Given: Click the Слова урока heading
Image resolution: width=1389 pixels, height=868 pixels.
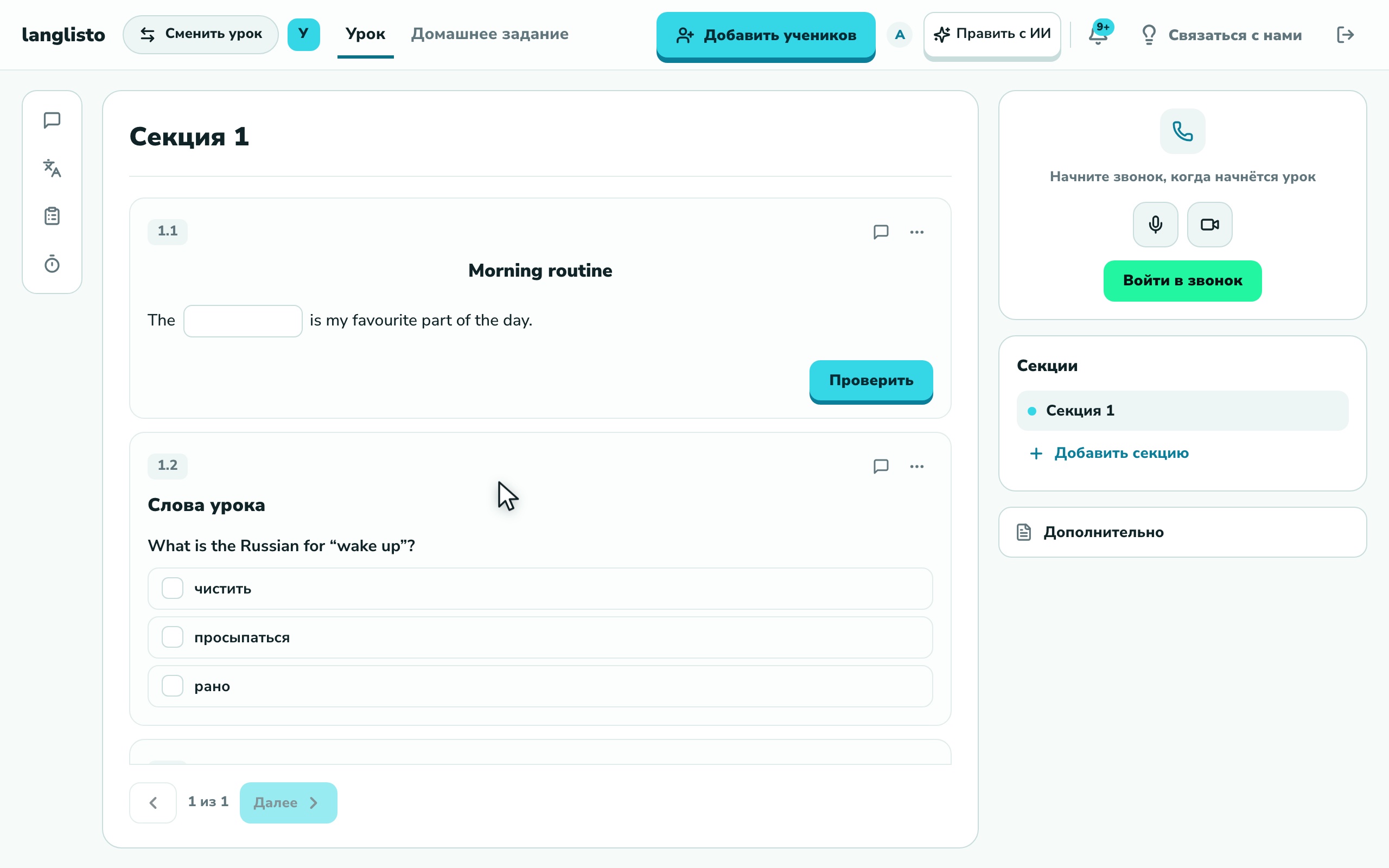Looking at the screenshot, I should point(207,505).
